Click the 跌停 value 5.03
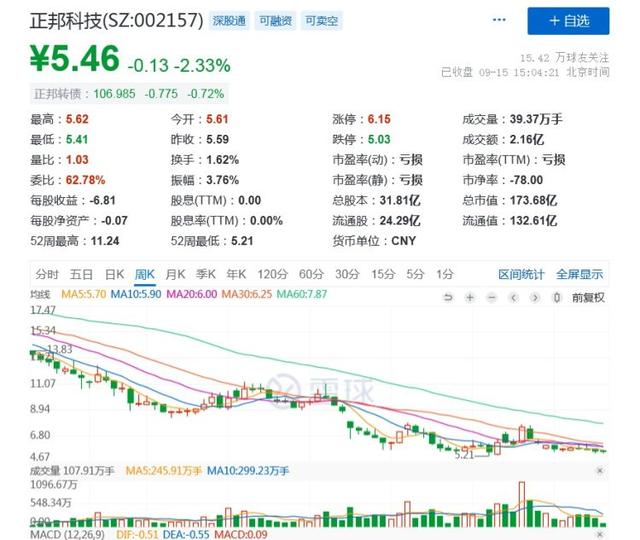This screenshot has height=540, width=640. (379, 140)
